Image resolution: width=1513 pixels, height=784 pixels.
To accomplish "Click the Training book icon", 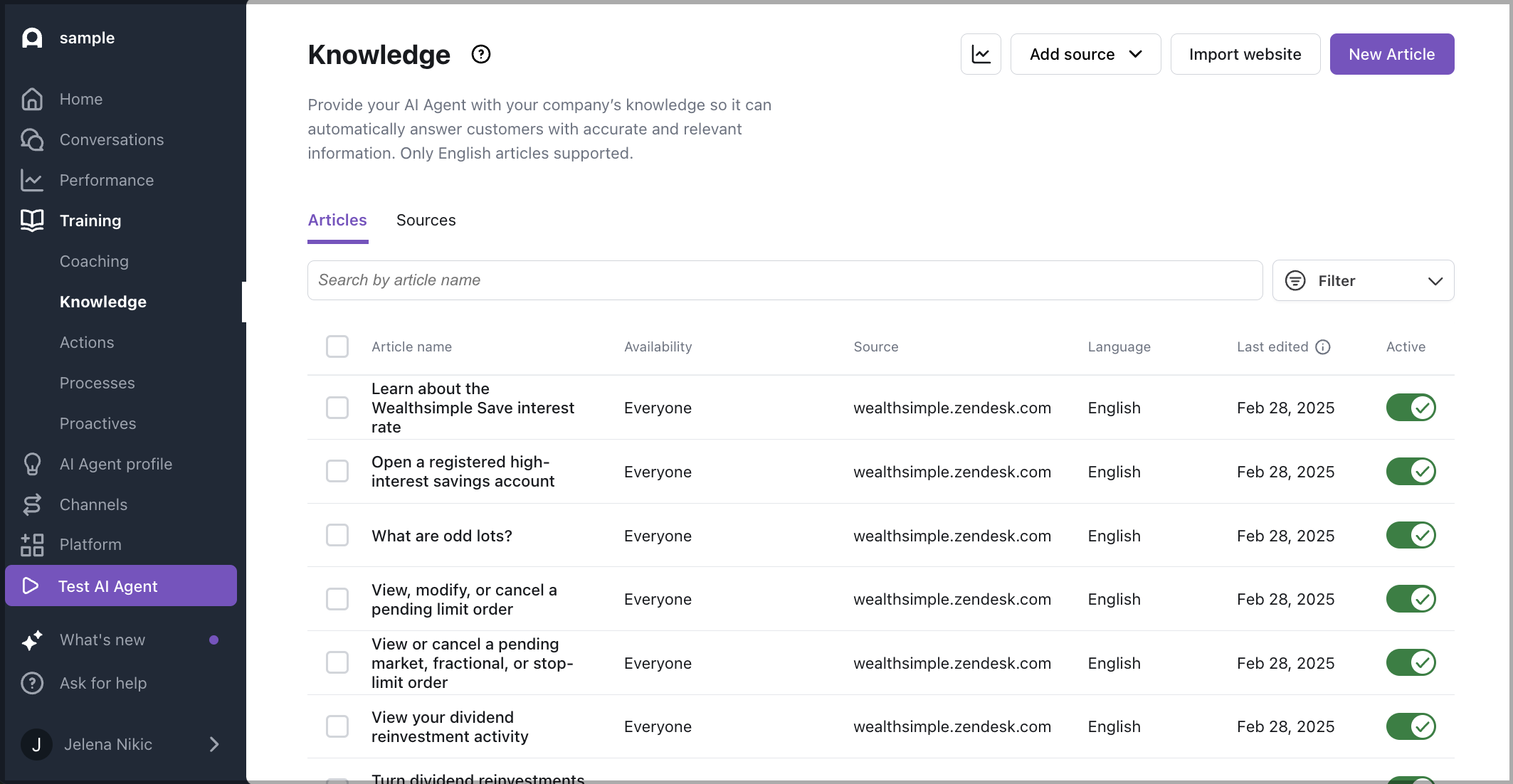I will [32, 221].
